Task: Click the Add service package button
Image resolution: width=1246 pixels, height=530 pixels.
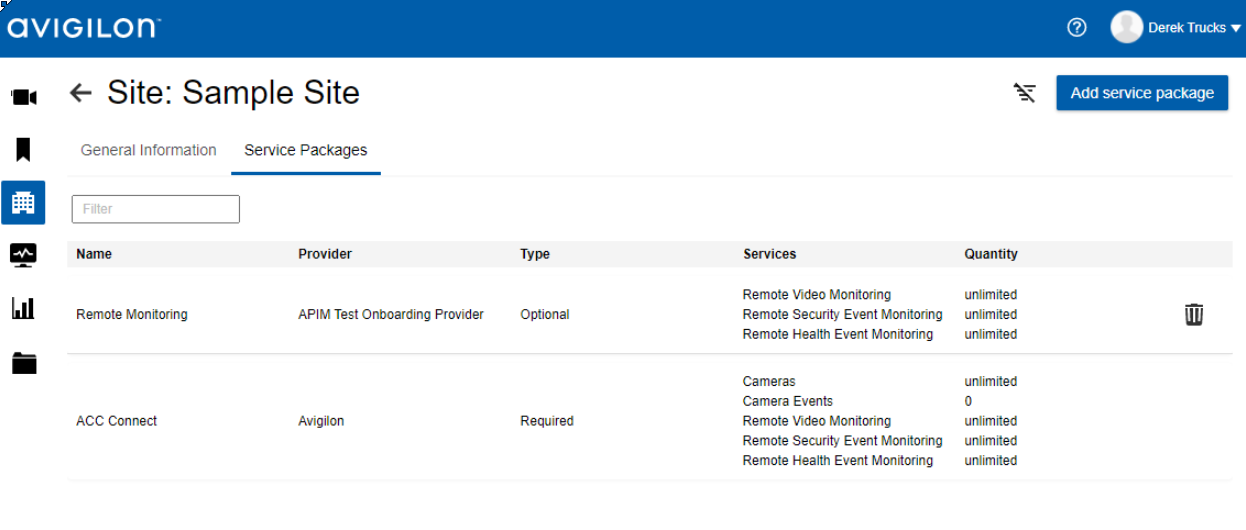Action: pos(1141,93)
